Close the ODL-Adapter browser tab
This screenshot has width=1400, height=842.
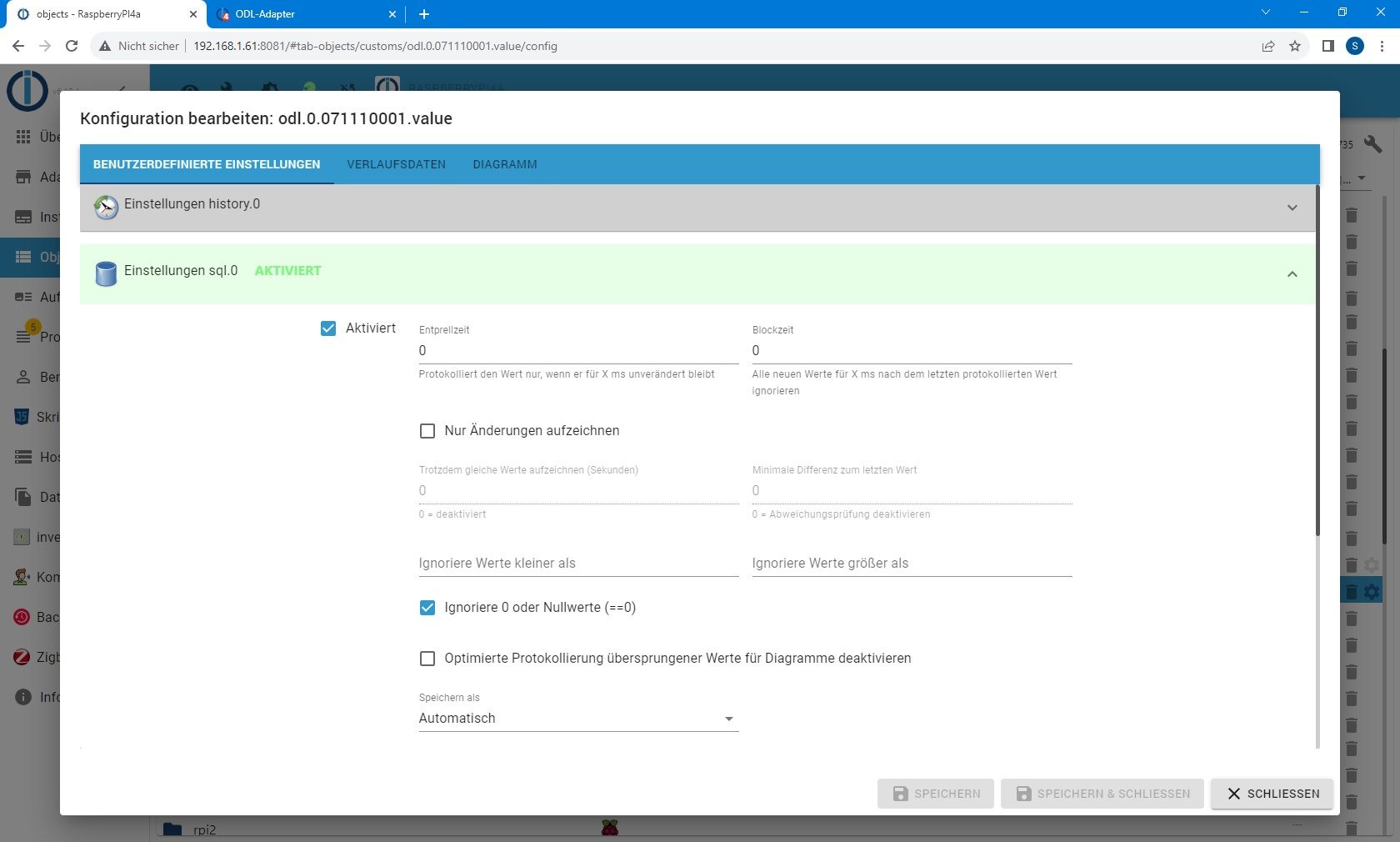[x=392, y=14]
